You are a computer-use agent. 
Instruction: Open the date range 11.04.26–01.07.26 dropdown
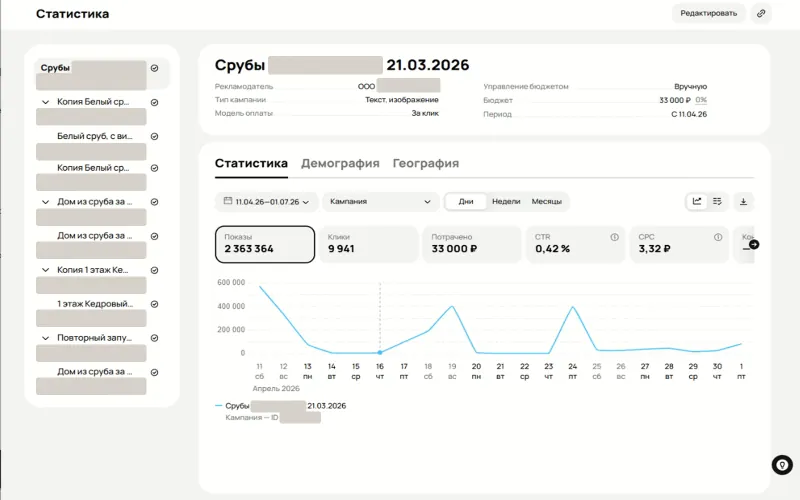[266, 202]
